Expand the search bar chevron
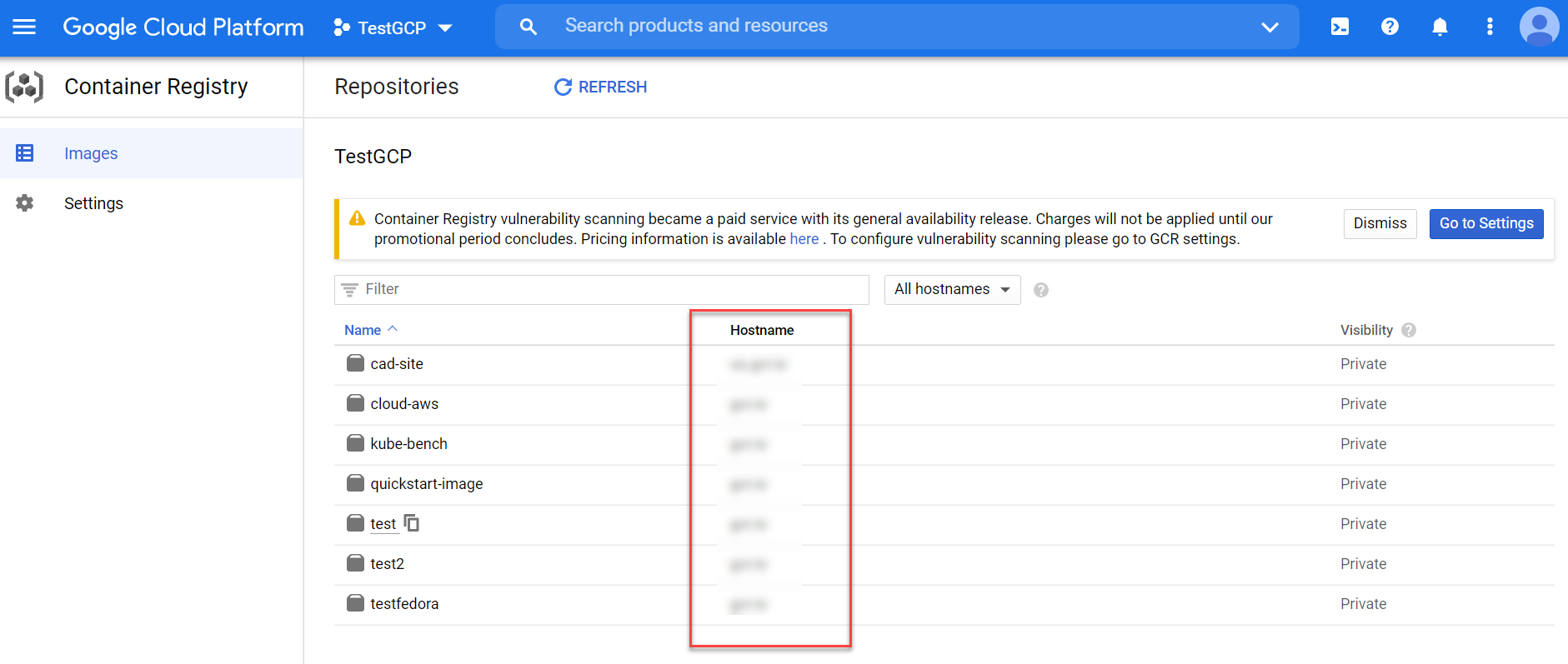The width and height of the screenshot is (1568, 664). [1270, 27]
